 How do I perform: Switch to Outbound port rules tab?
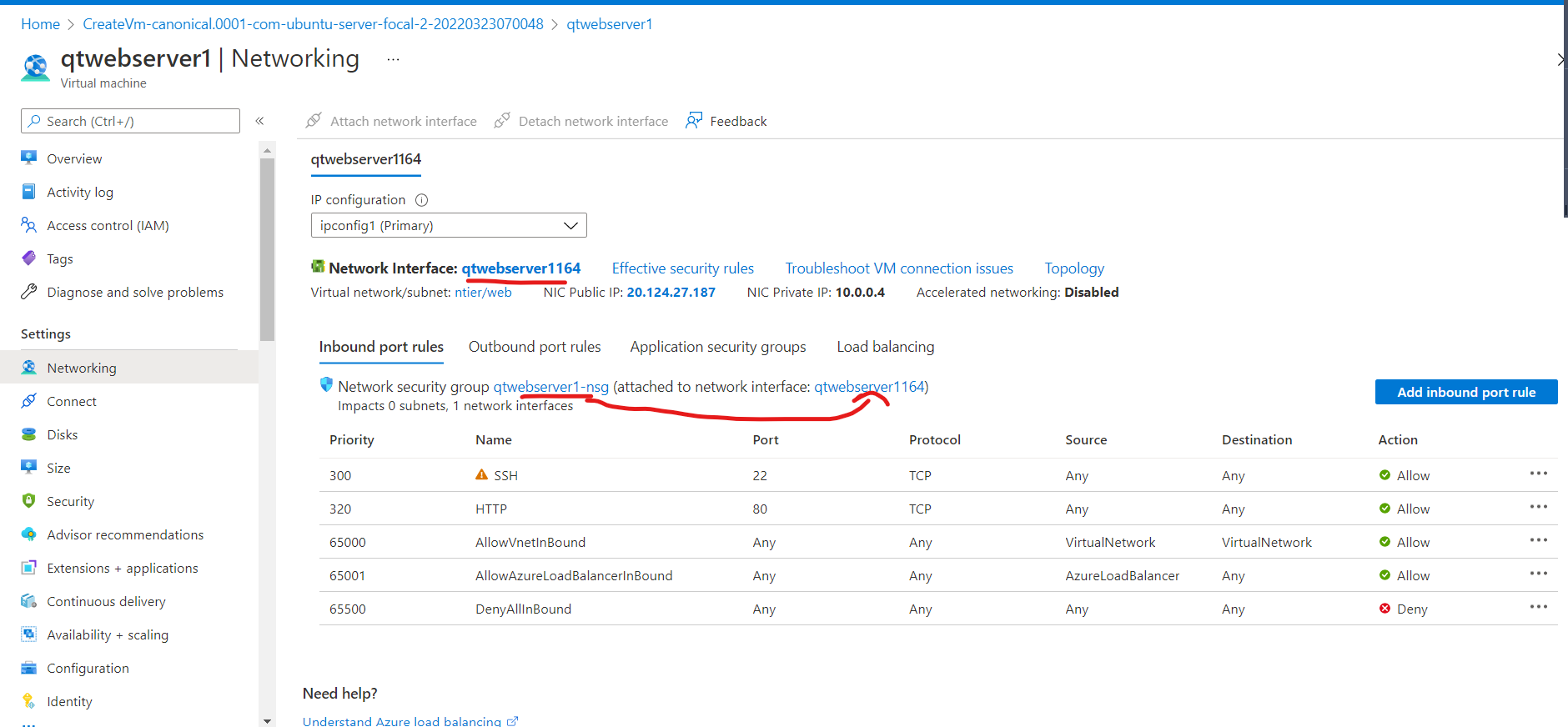tap(535, 347)
